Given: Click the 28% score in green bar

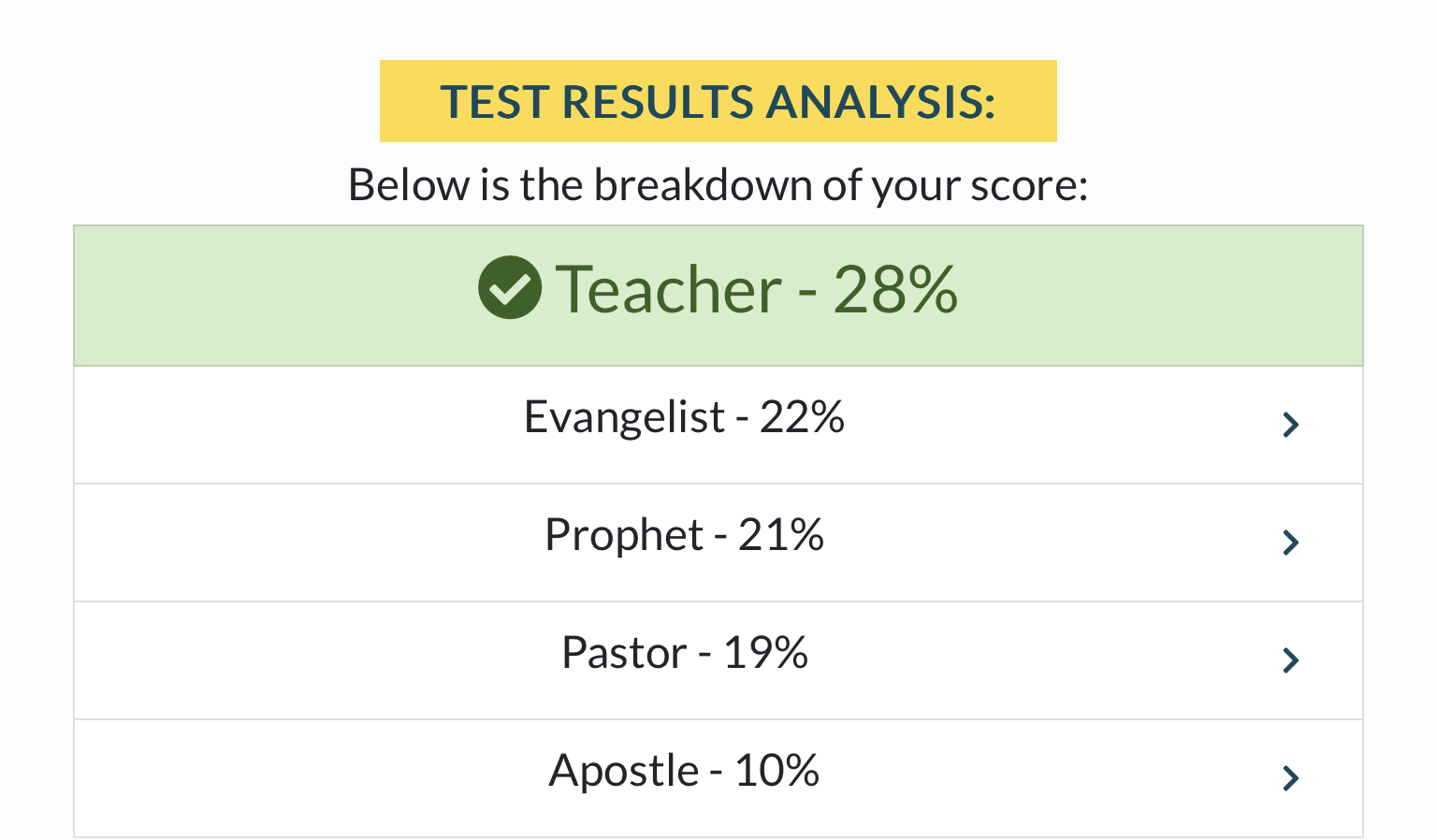Looking at the screenshot, I should pyautogui.click(x=895, y=289).
